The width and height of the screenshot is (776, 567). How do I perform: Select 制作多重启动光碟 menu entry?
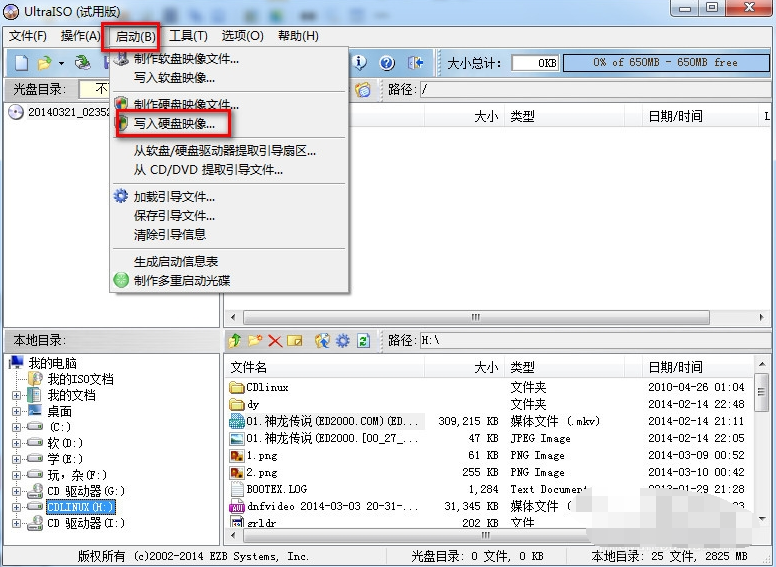click(x=229, y=281)
